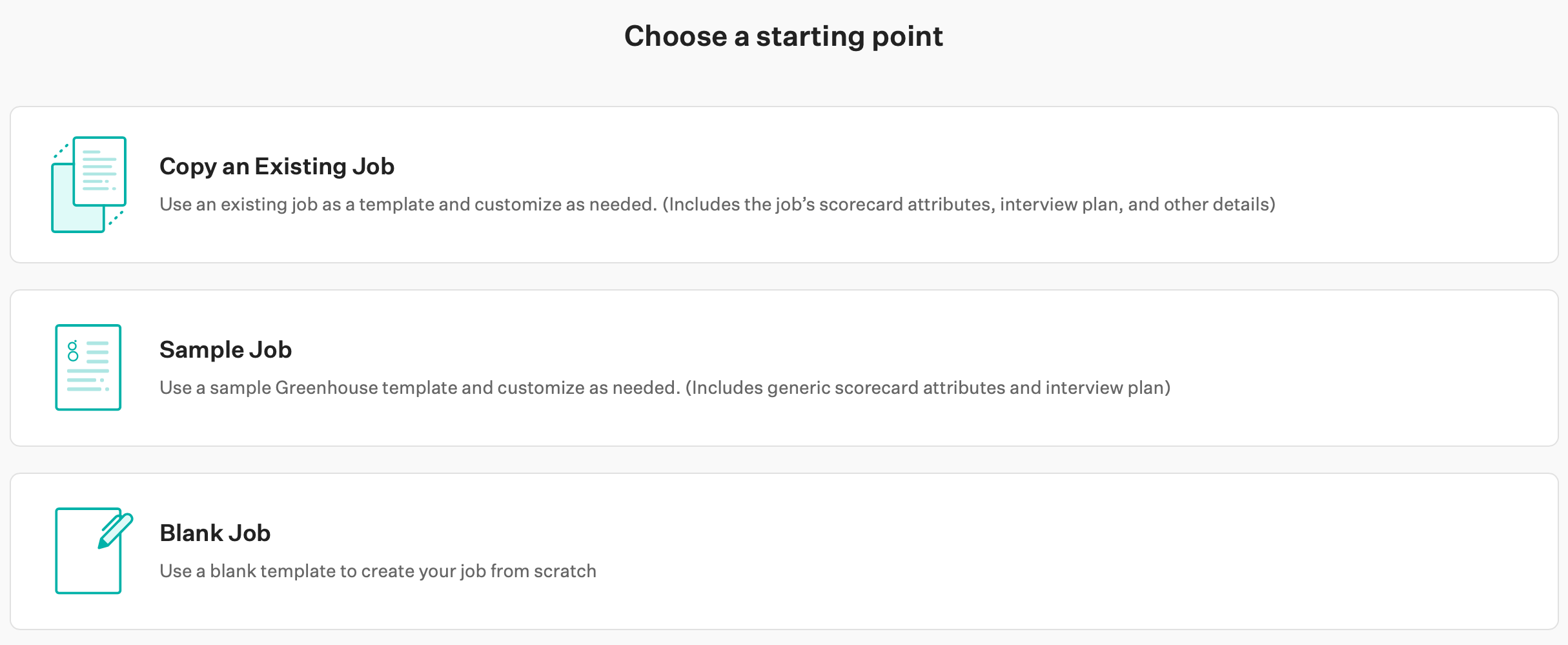This screenshot has width=1568, height=645.
Task: Click the Sample Job title text
Action: pyautogui.click(x=225, y=349)
